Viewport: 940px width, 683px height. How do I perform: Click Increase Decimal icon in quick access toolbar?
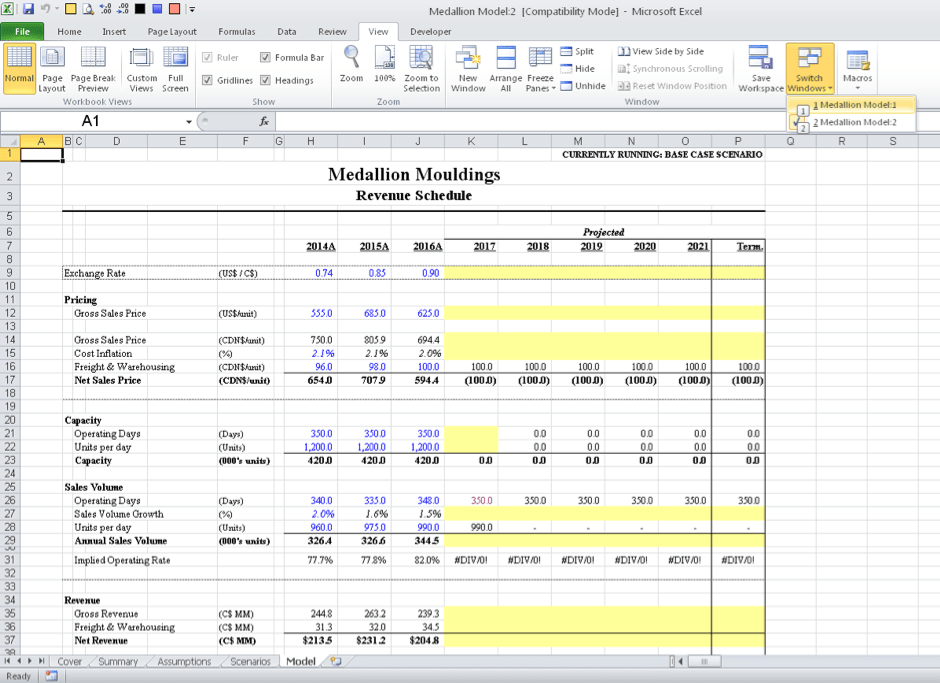pyautogui.click(x=106, y=9)
